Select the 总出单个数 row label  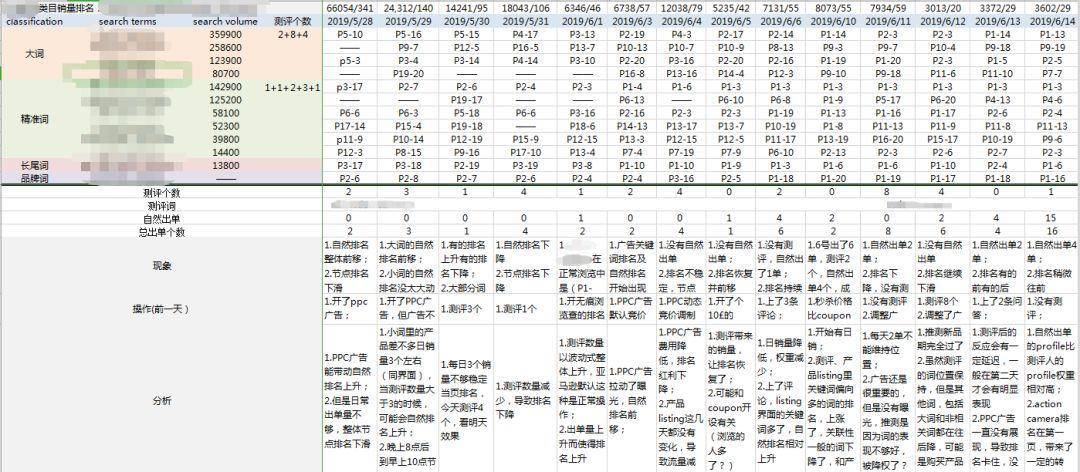[x=162, y=232]
